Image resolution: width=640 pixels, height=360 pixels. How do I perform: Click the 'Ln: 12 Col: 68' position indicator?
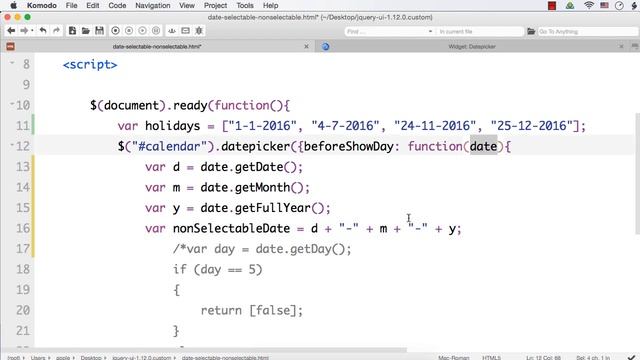point(543,358)
